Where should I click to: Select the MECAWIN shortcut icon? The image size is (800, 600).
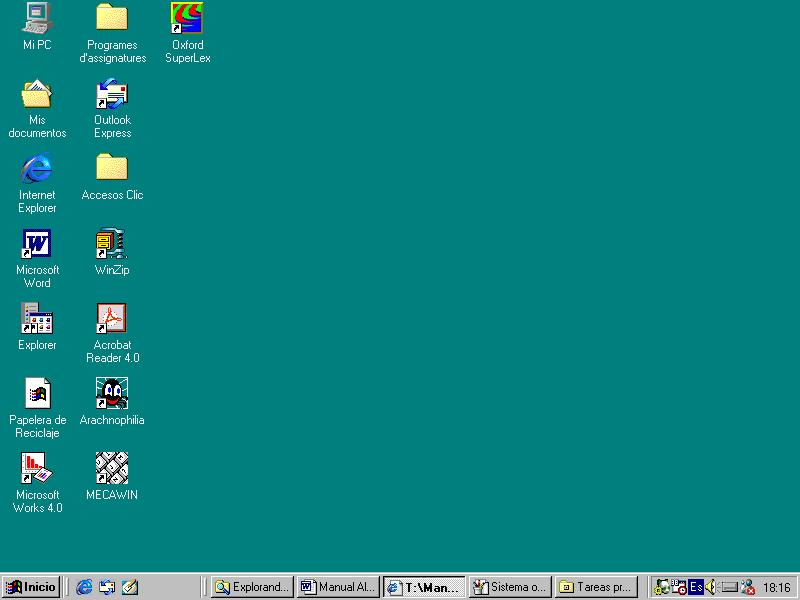[112, 469]
